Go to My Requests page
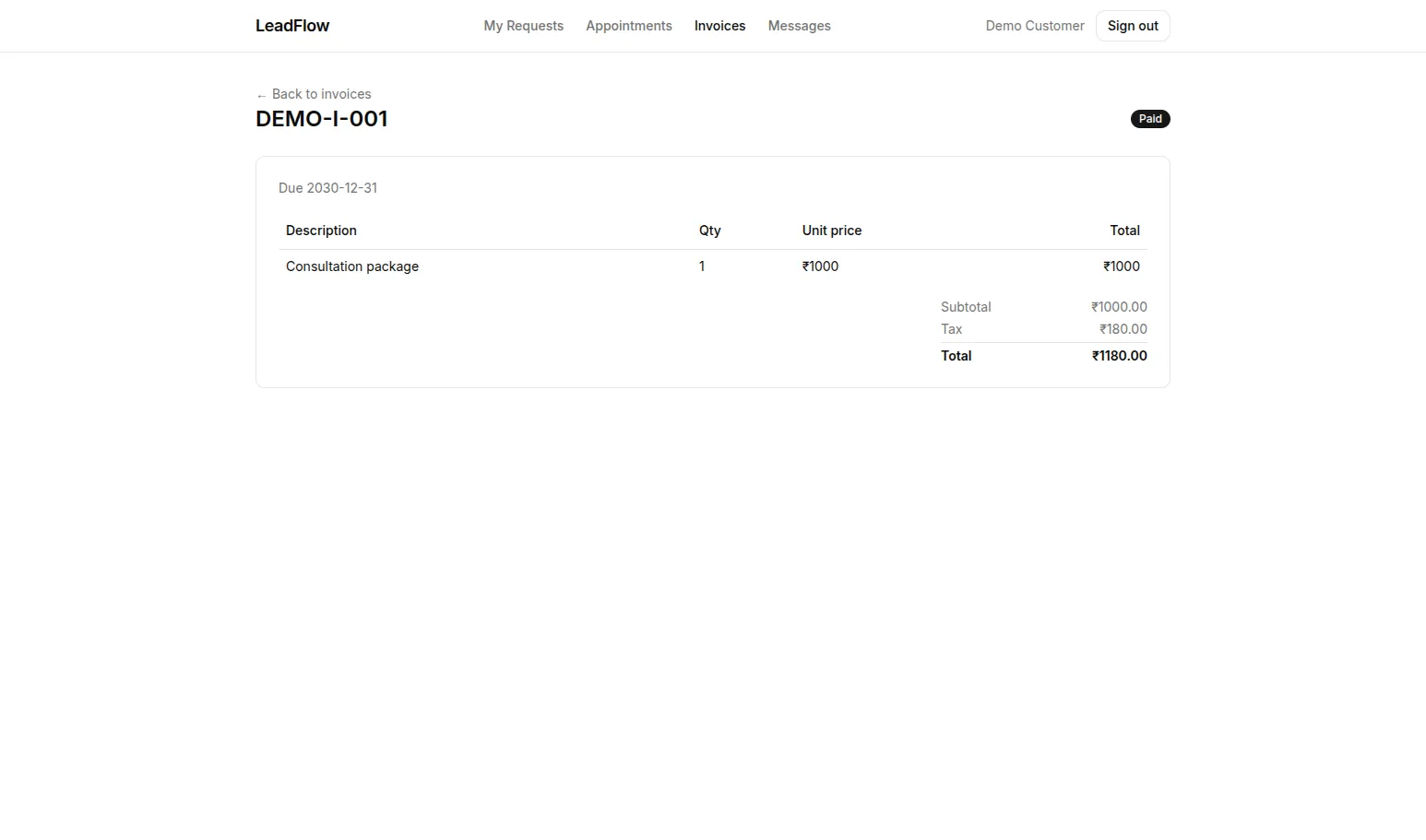 [523, 26]
